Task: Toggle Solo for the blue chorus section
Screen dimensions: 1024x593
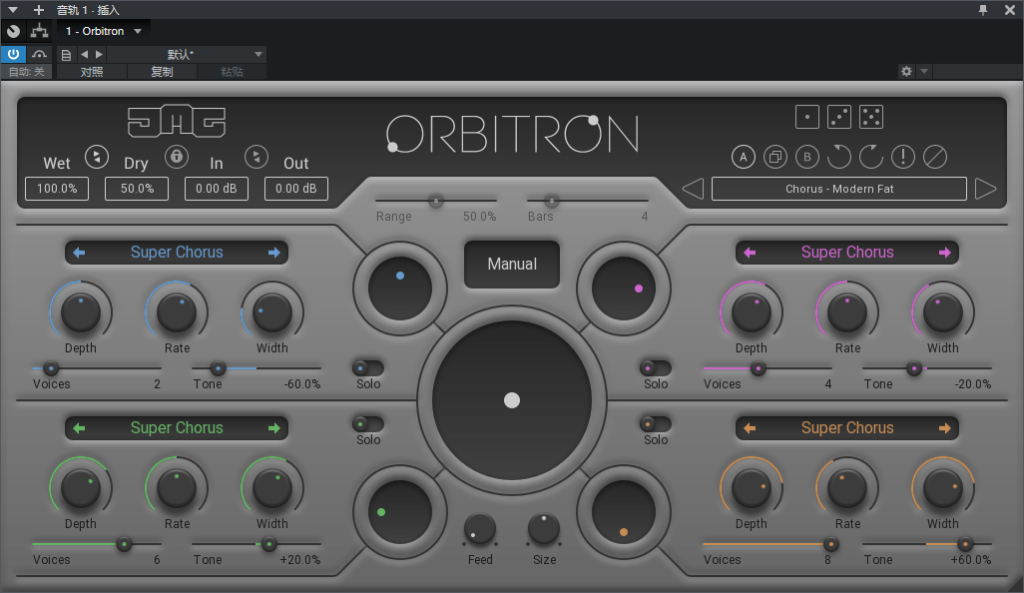Action: [x=368, y=368]
